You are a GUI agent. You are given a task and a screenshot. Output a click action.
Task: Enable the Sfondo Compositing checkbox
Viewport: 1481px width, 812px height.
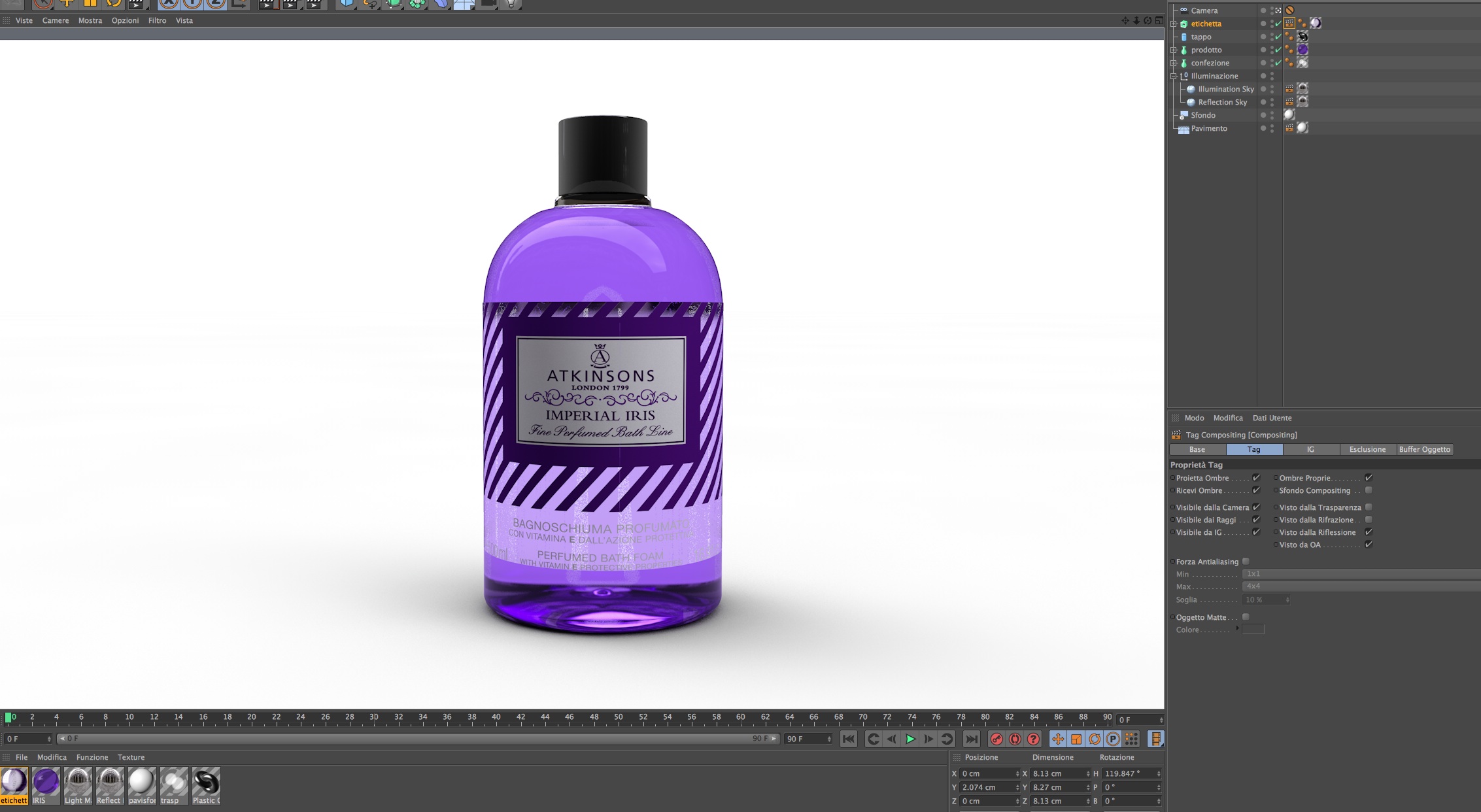click(1369, 490)
